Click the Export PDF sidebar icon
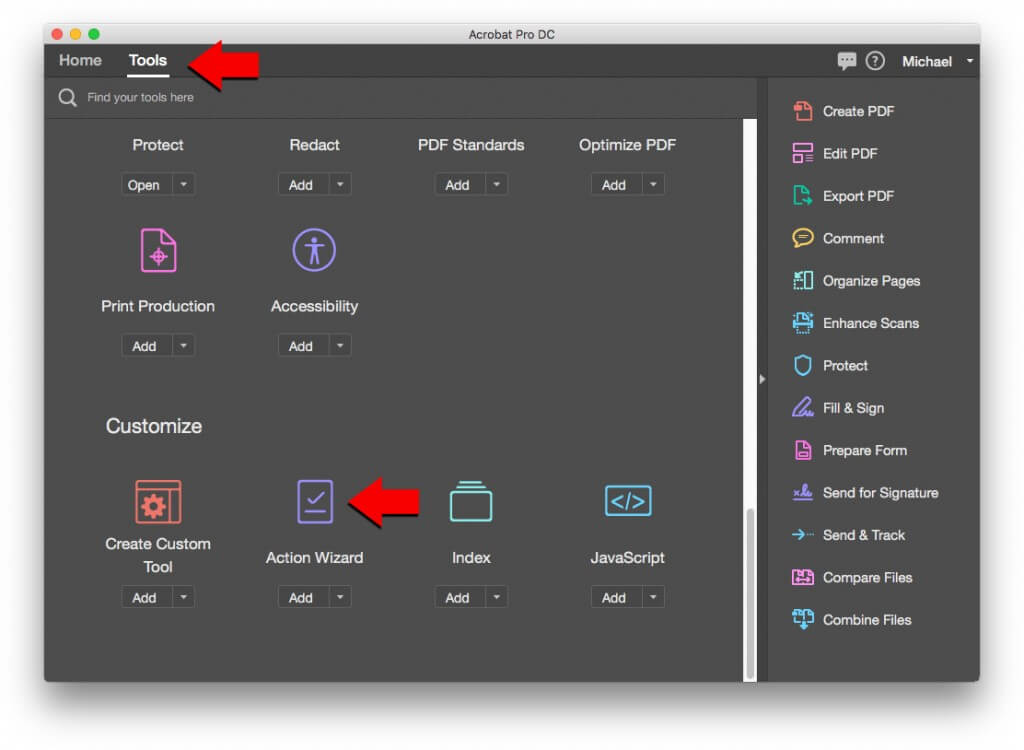Viewport: 1024px width, 750px height. pos(803,196)
